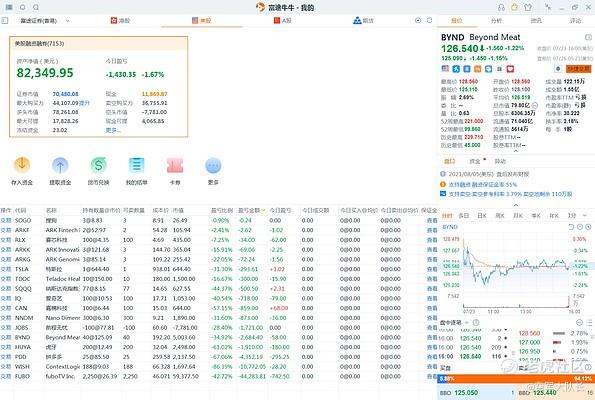Click the popout icon right of Beyond Meat title
This screenshot has height=400, width=595.
click(588, 37)
